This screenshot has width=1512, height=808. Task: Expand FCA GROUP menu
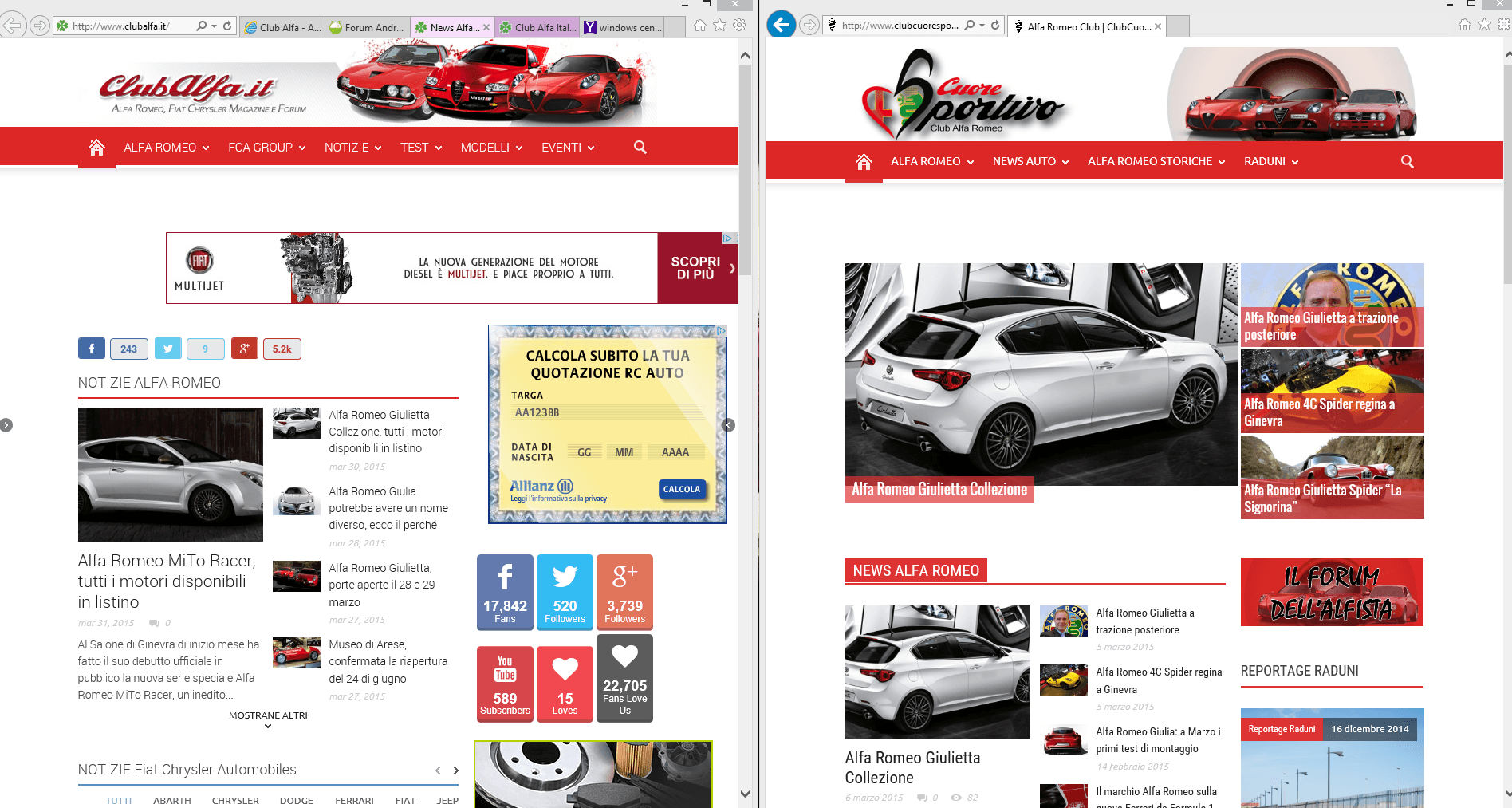267,148
